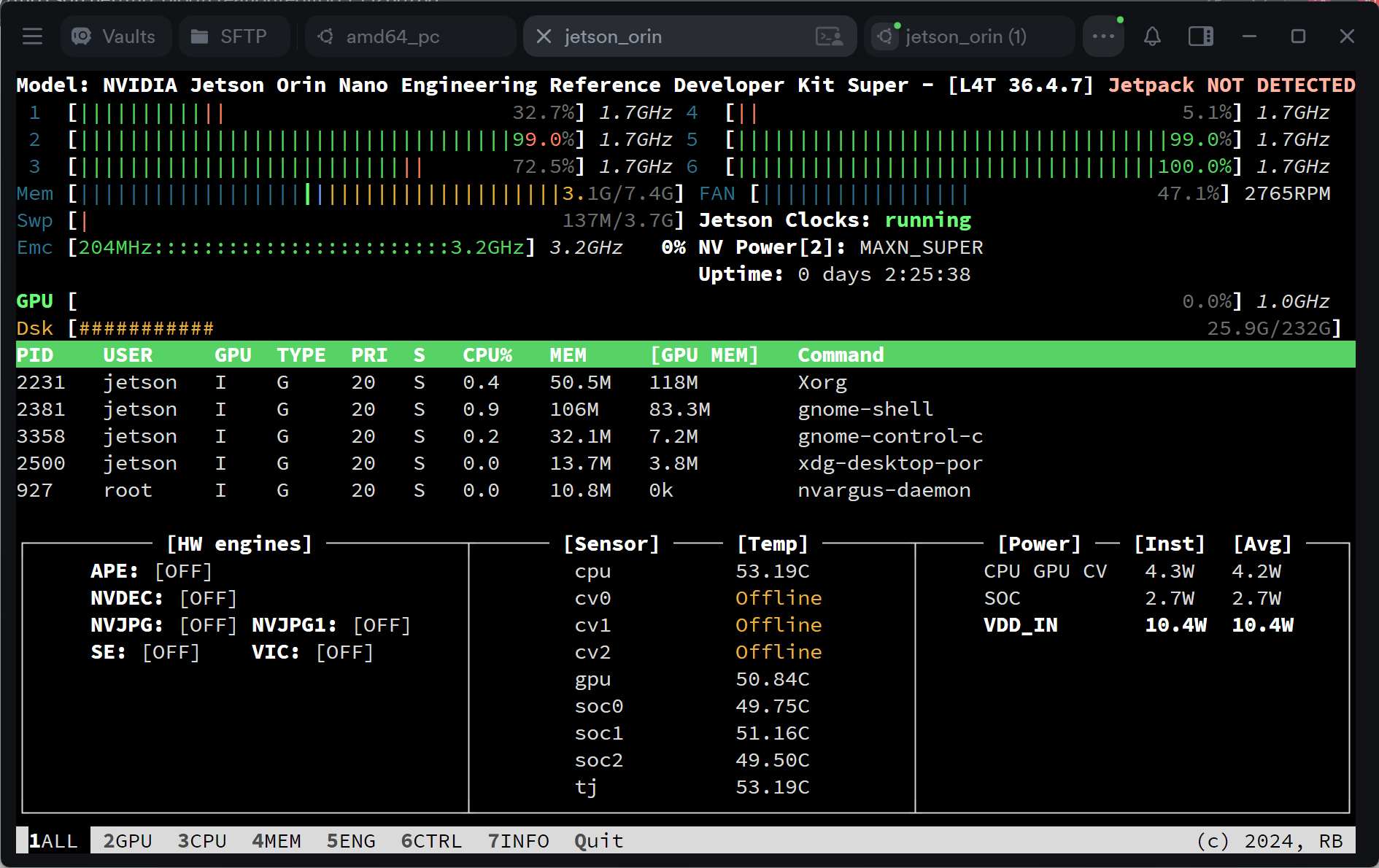The image size is (1379, 868).
Task: Select the 1ALL page in jtop
Action: [53, 841]
